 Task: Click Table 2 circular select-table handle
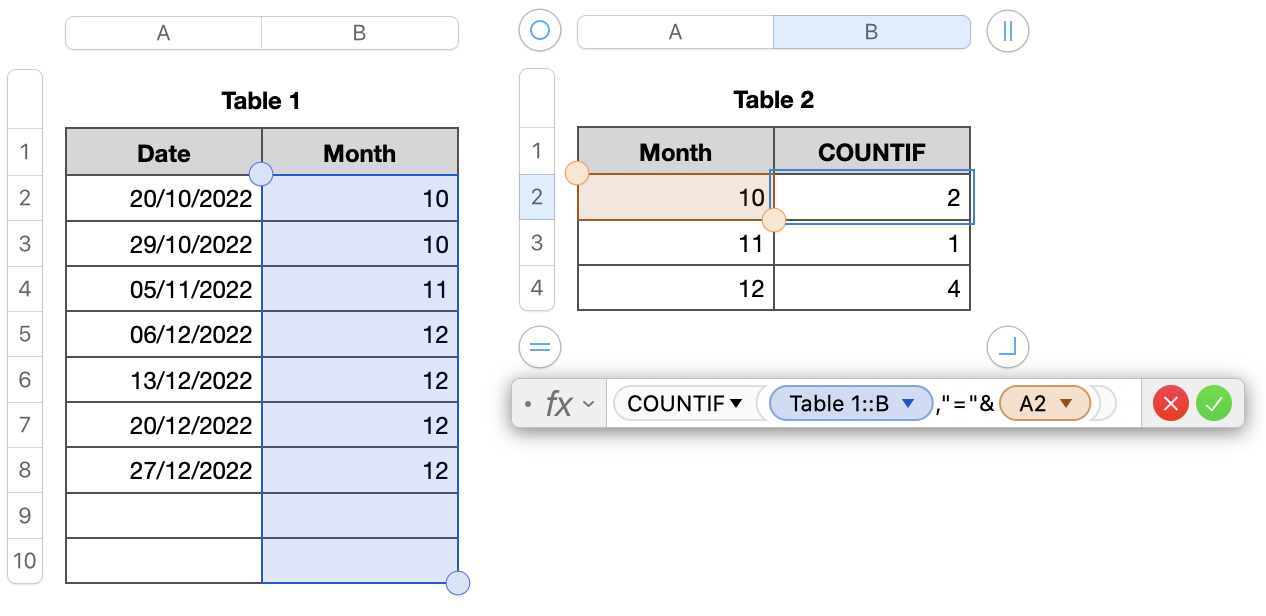point(540,31)
